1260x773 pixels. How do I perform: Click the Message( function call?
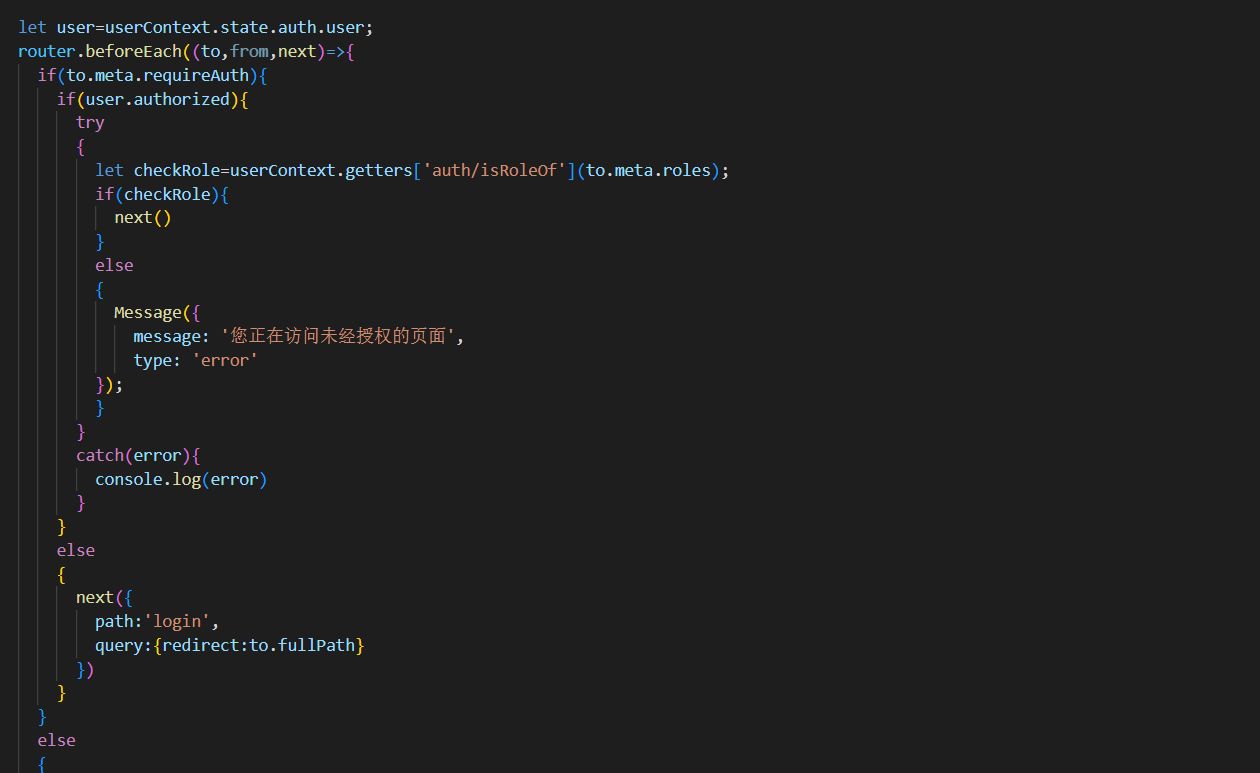click(x=152, y=313)
